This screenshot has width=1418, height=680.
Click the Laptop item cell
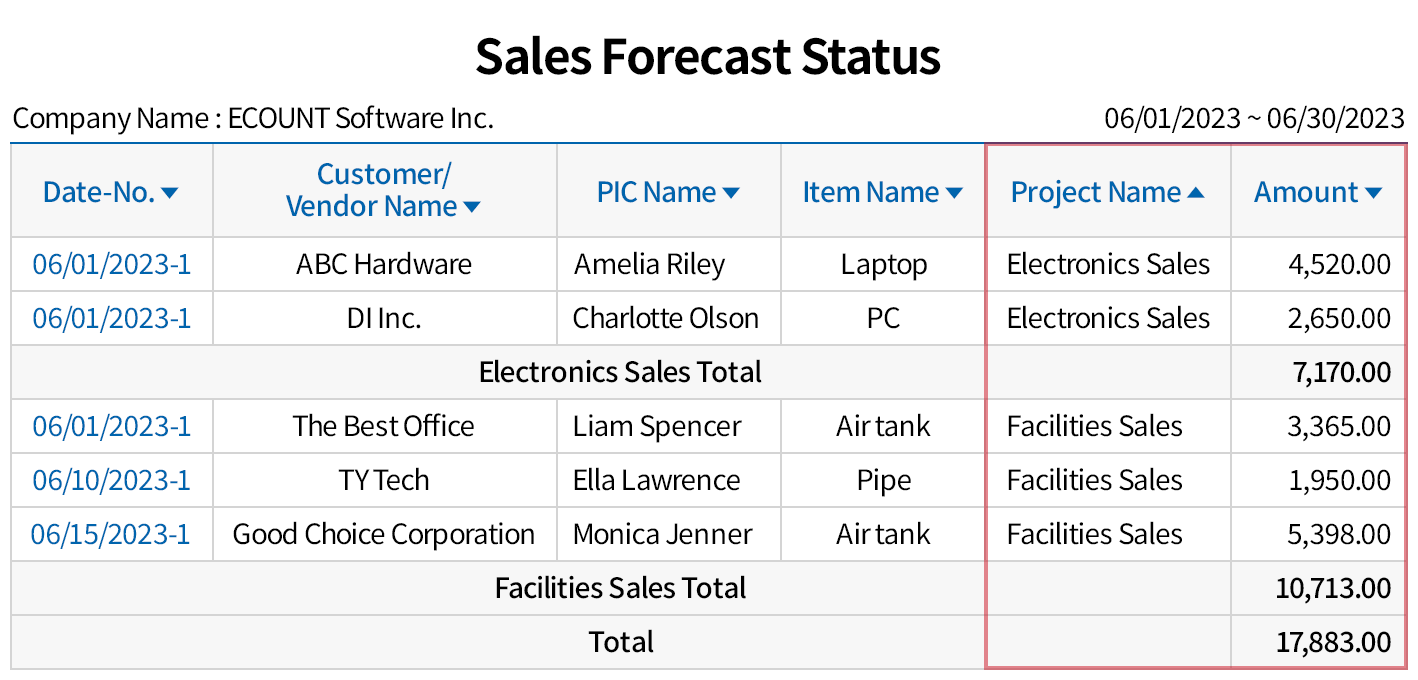coord(884,265)
